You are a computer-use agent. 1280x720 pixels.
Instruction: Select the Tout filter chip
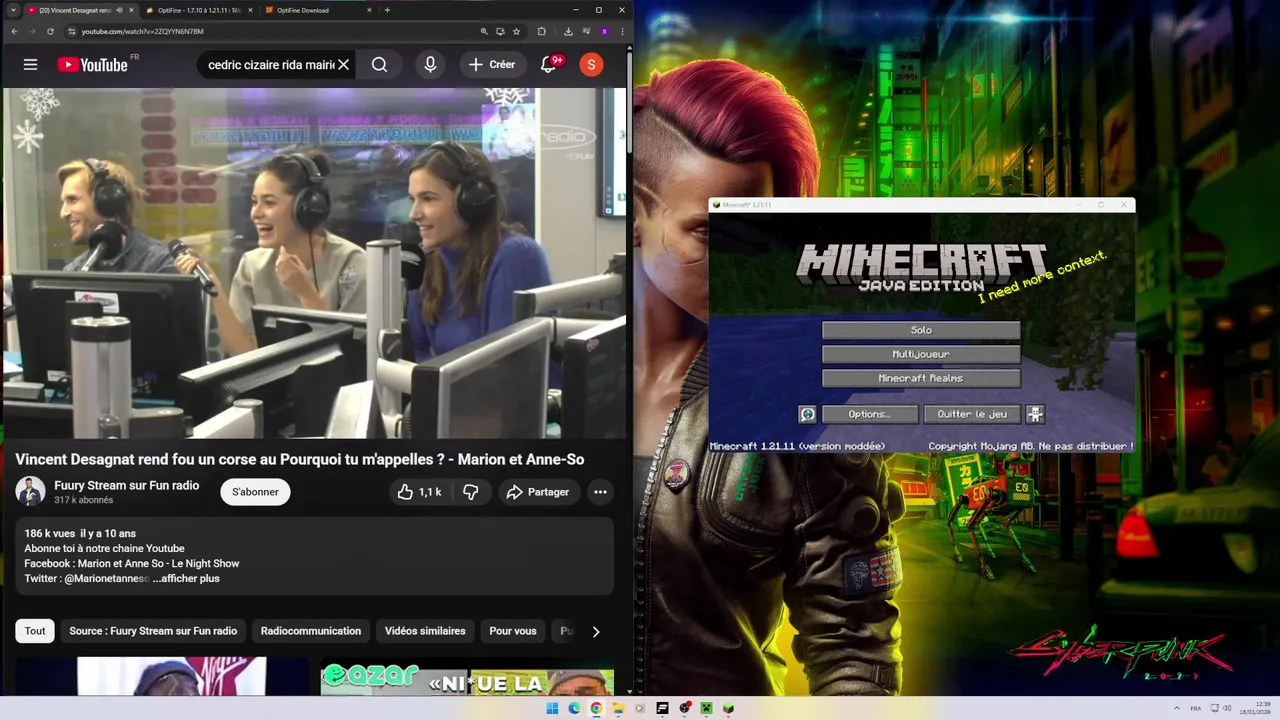(35, 631)
